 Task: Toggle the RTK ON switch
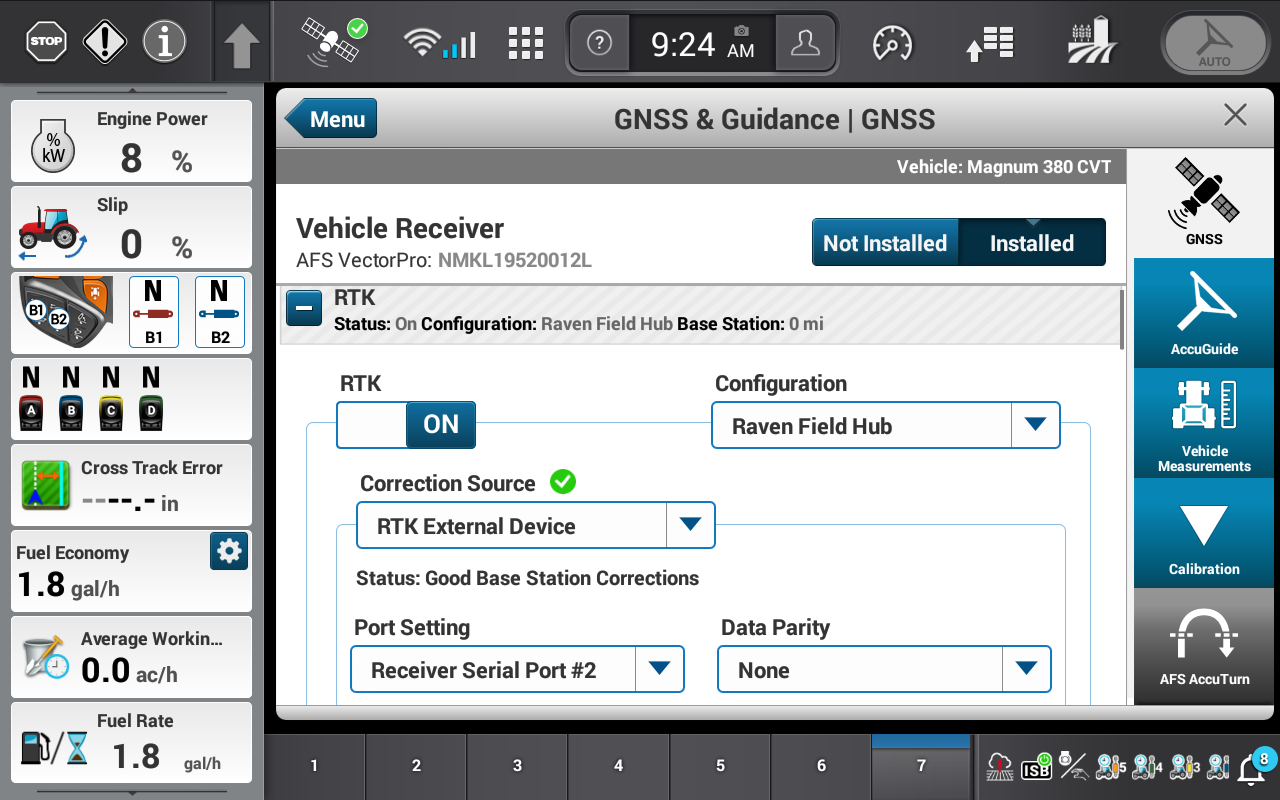point(406,425)
